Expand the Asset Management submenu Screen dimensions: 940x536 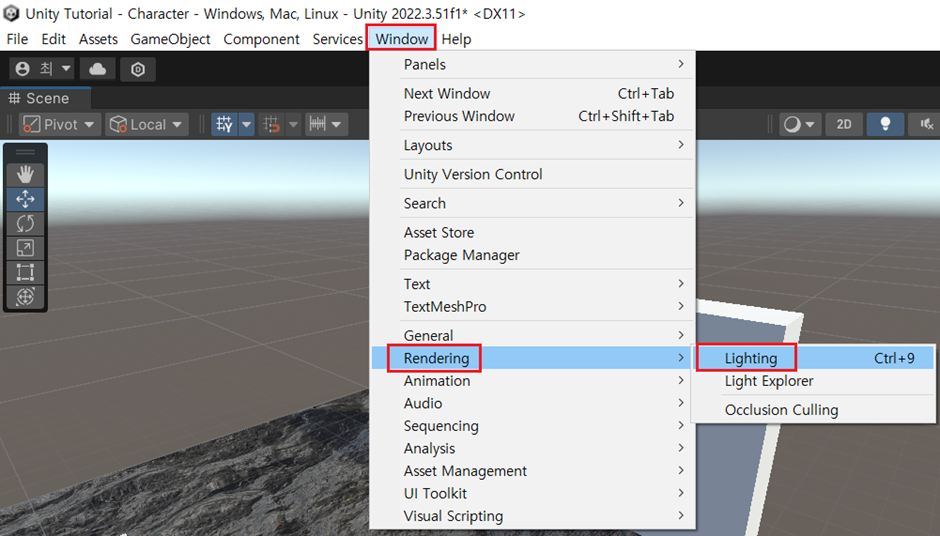pyautogui.click(x=532, y=471)
